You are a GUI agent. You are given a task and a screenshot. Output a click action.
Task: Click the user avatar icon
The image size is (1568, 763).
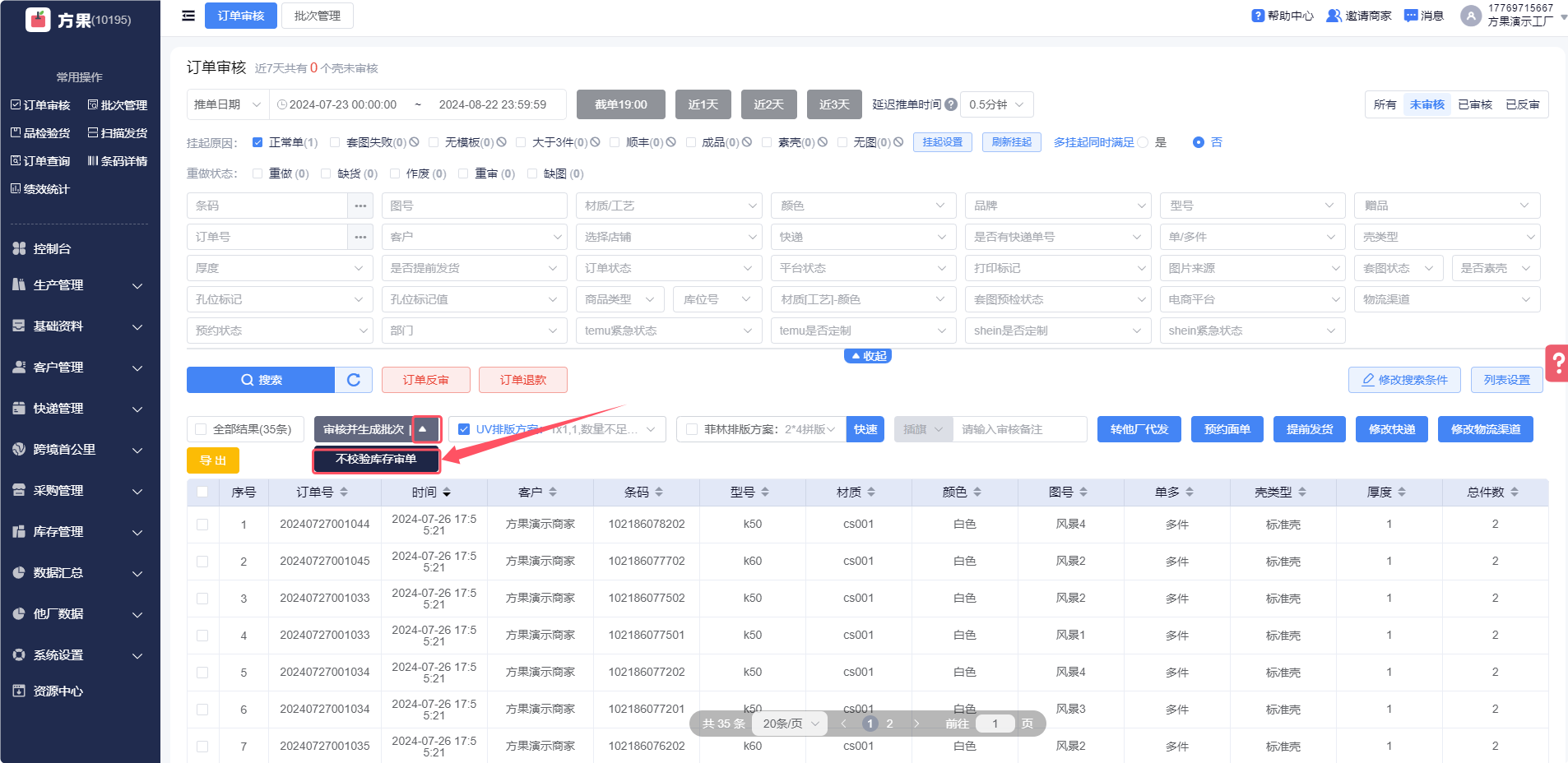click(x=1470, y=16)
